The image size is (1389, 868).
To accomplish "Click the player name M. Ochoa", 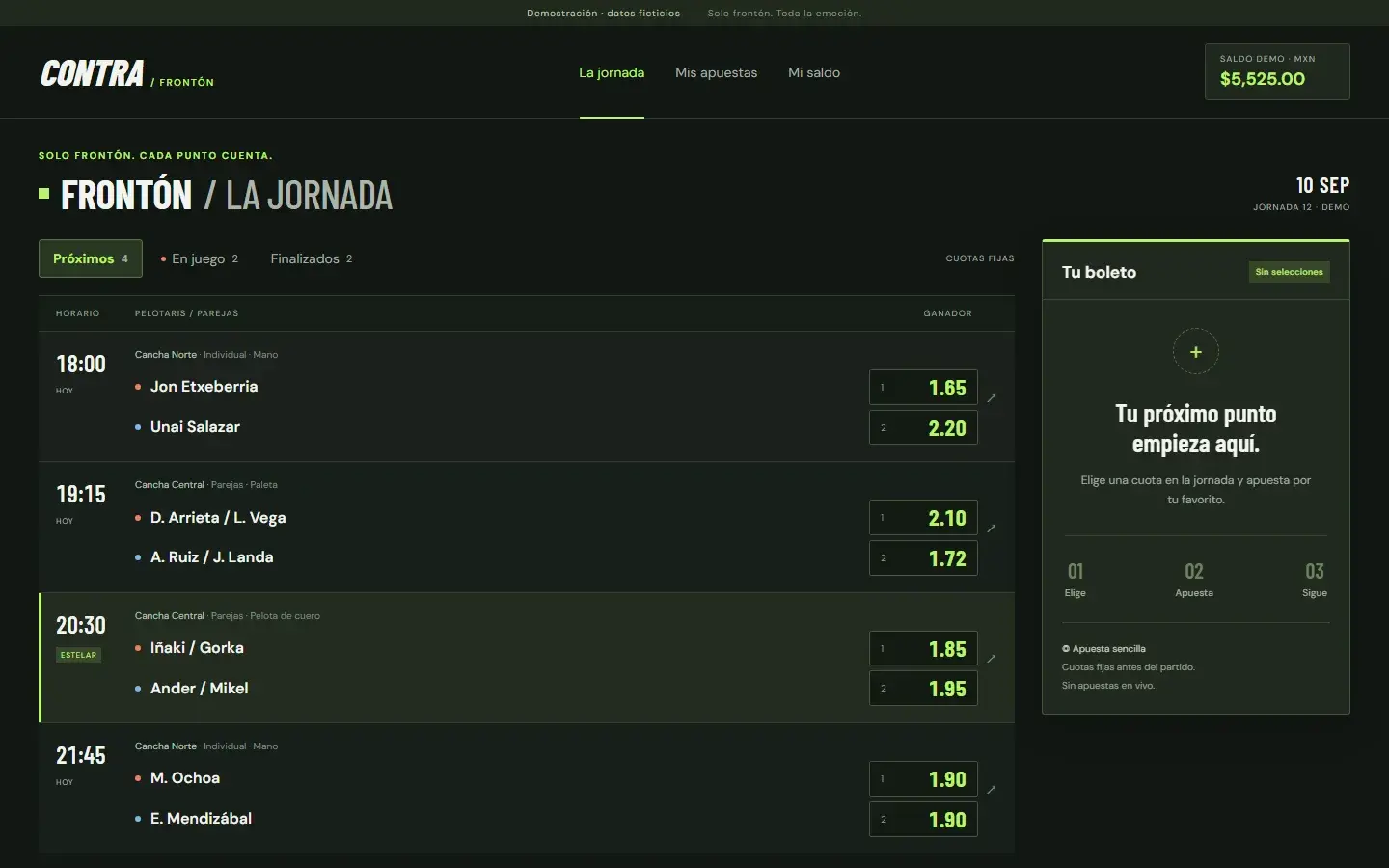I will coord(185,778).
